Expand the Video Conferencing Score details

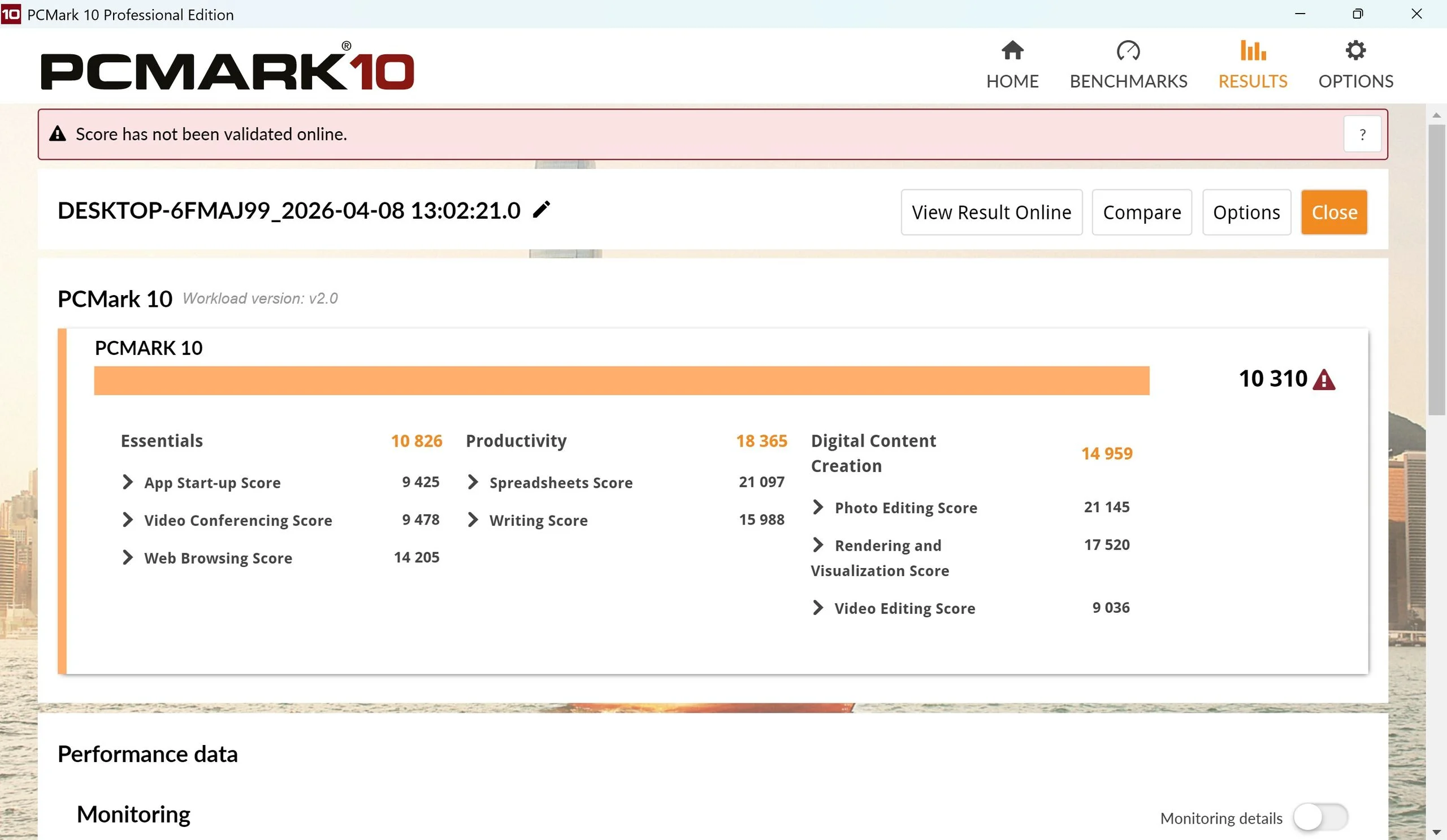pyautogui.click(x=128, y=520)
